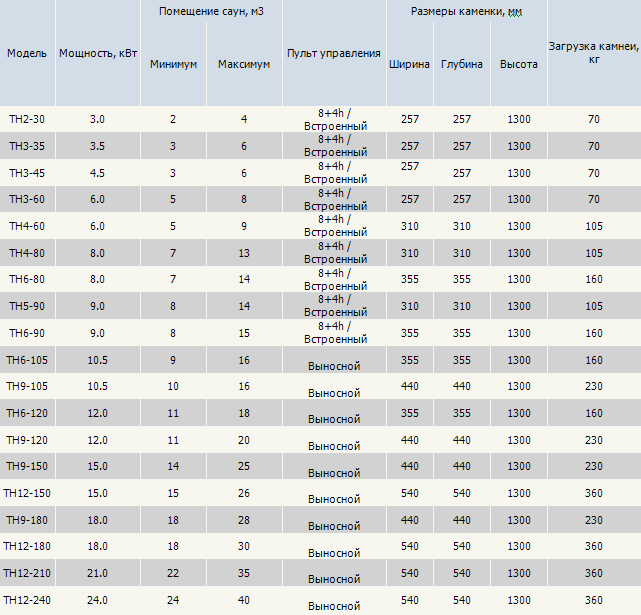Click maximum value 25 in TH9-150 row
Image resolution: width=641 pixels, height=615 pixels.
tap(244, 466)
